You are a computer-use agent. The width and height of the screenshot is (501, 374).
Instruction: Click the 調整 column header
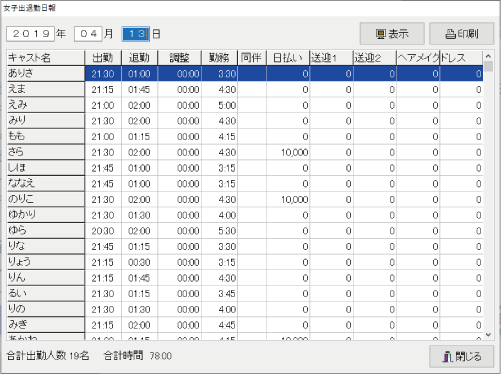[179, 58]
